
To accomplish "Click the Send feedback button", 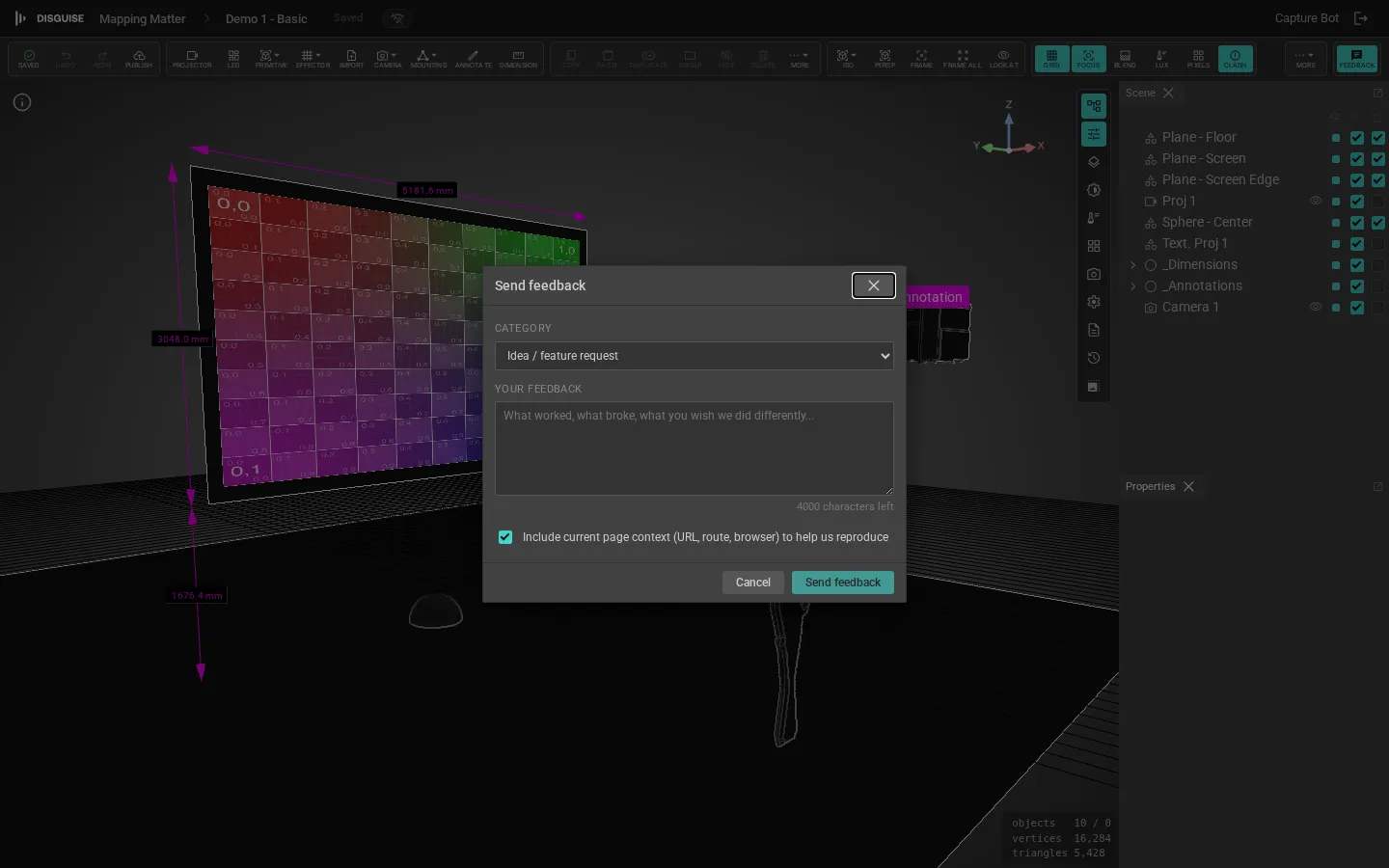I will (843, 583).
